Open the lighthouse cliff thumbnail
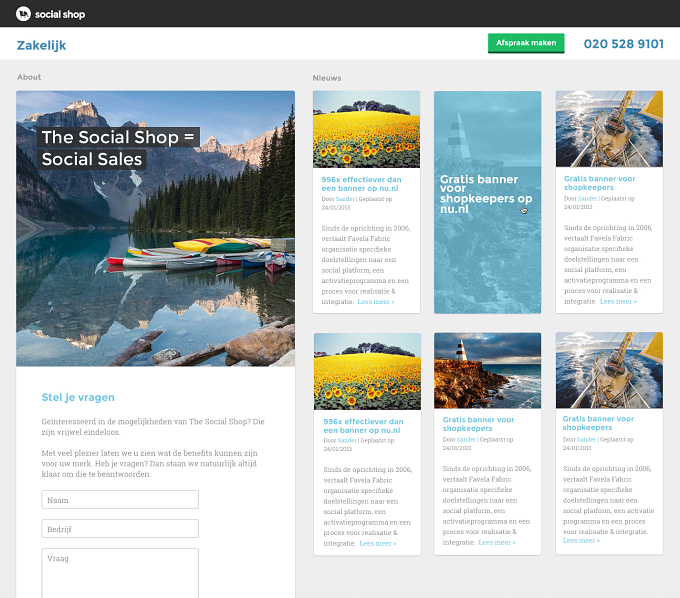Screen dimensions: 680x598 pos(487,371)
